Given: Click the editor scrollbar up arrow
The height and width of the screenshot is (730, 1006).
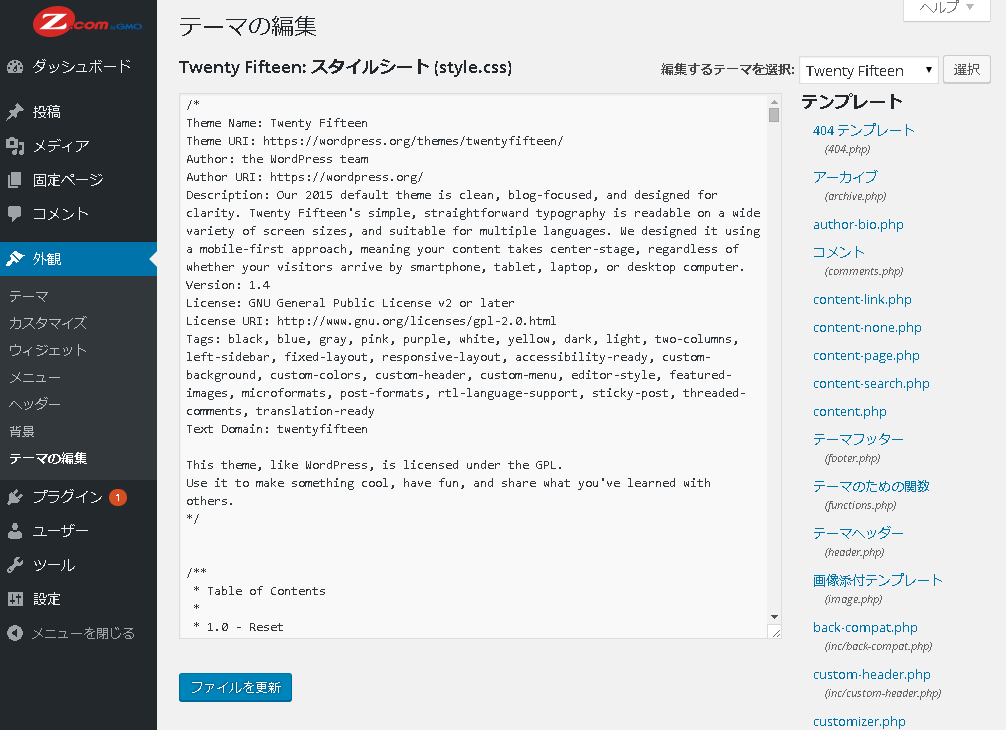Looking at the screenshot, I should (774, 101).
